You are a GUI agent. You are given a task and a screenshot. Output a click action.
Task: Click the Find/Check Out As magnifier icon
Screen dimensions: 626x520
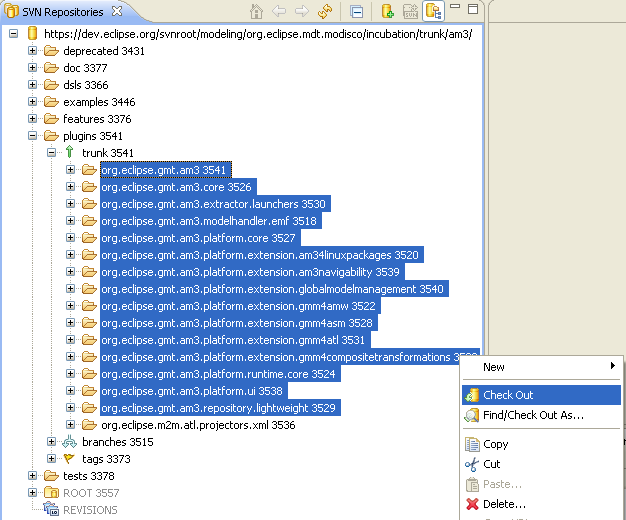pyautogui.click(x=472, y=415)
